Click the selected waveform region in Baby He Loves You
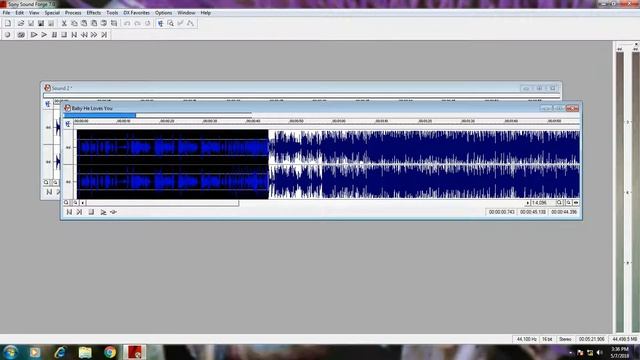640x360 pixels. click(173, 164)
